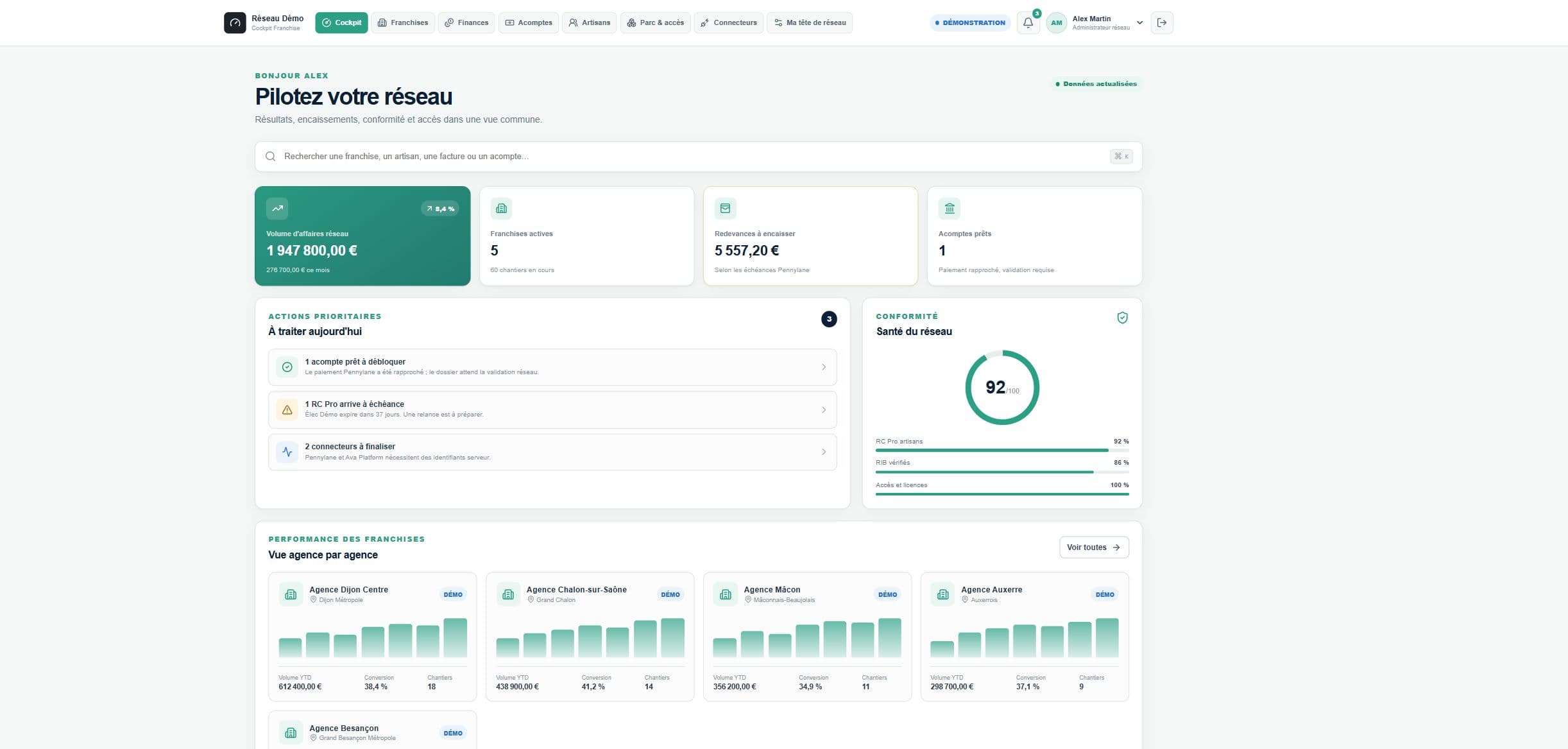Screen dimensions: 1568x749
Task: Click the DÉMO badge on Agence Dijon Centre
Action: tap(453, 594)
